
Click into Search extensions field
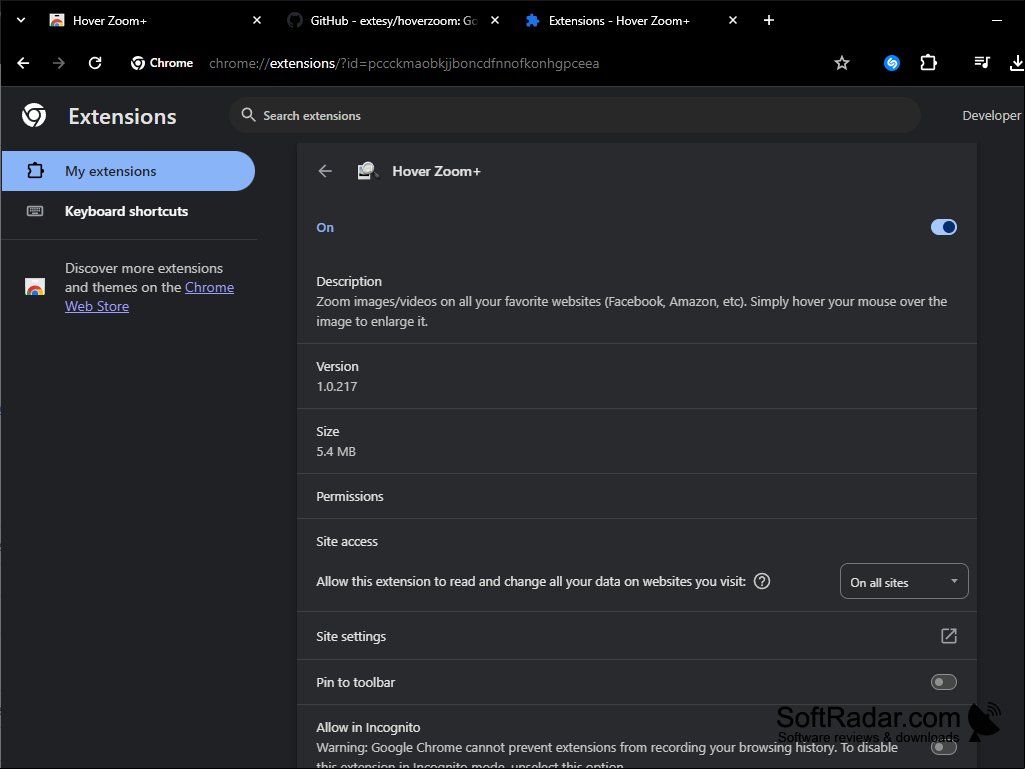pyautogui.click(x=575, y=115)
